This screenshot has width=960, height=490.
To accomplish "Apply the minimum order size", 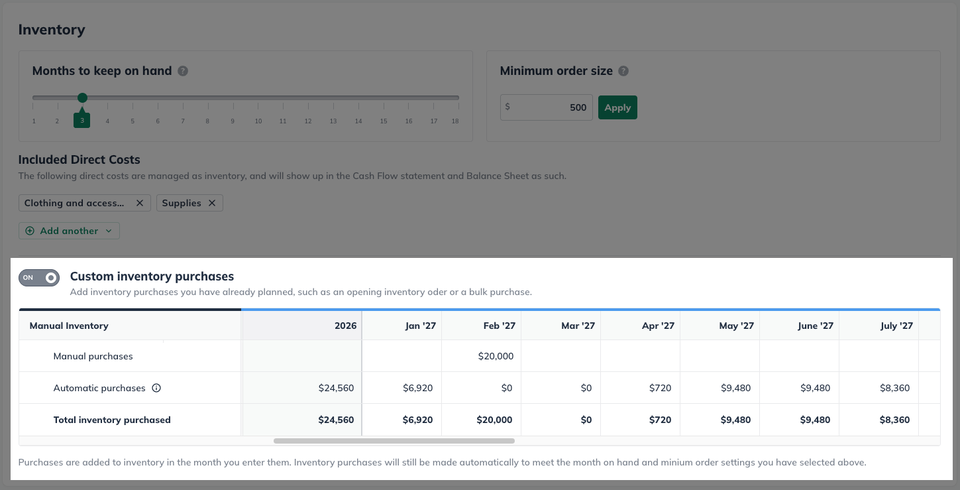I will click(617, 107).
